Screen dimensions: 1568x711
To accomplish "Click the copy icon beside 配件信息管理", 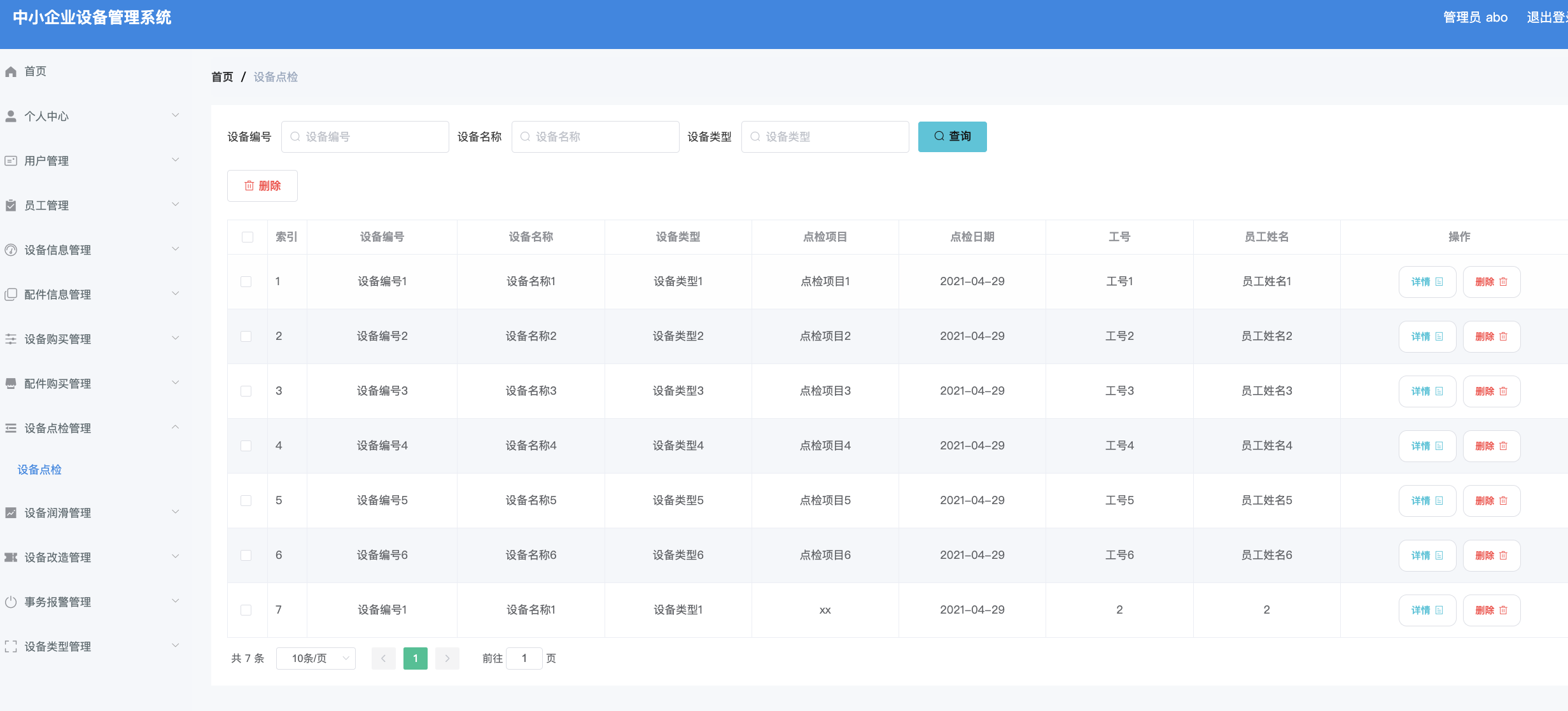I will point(11,294).
